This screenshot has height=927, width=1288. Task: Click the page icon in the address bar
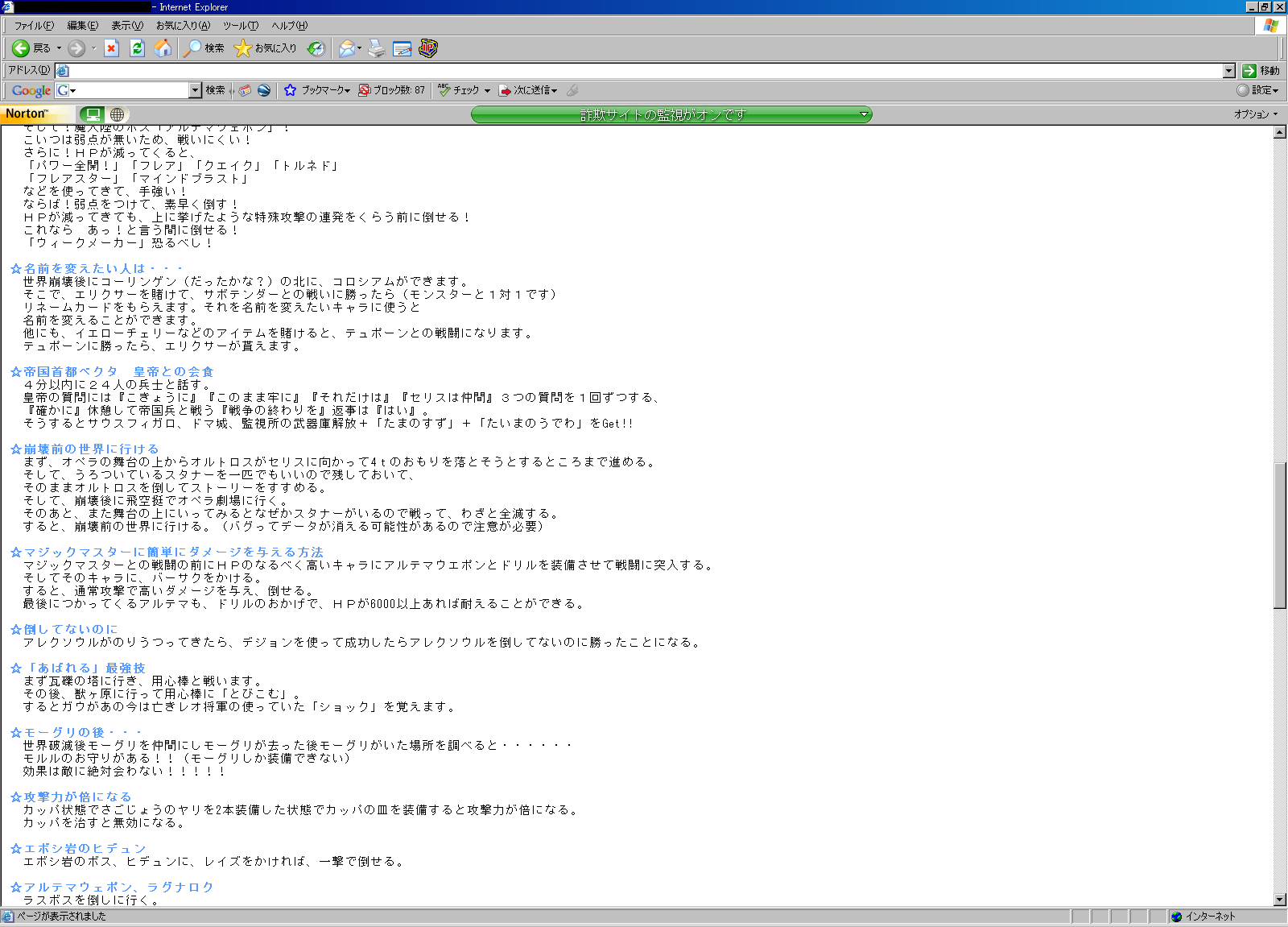pos(63,71)
